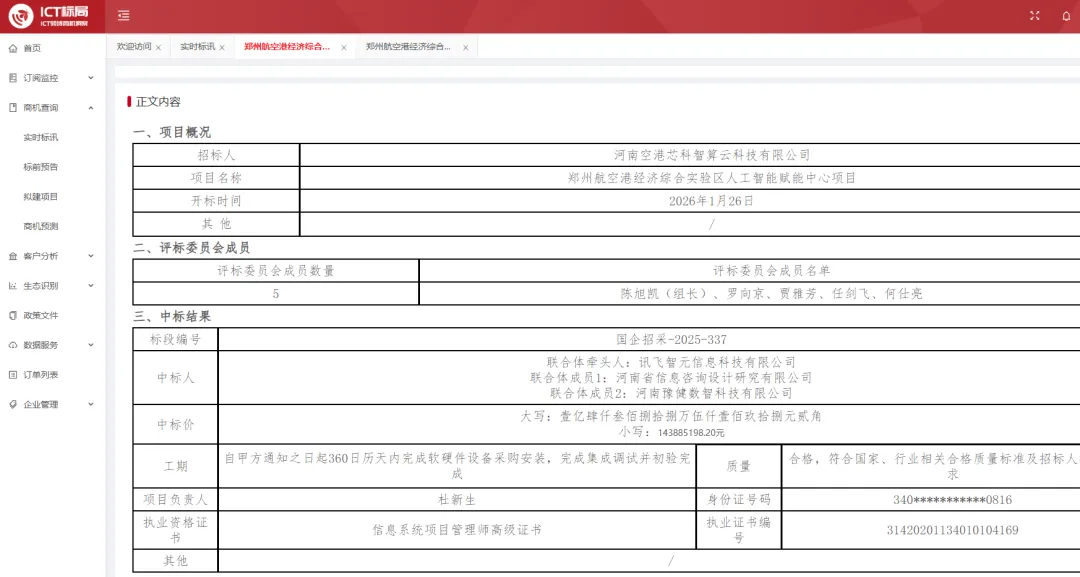
Task: Click the 生态识别 chart icon
Action: [12, 286]
